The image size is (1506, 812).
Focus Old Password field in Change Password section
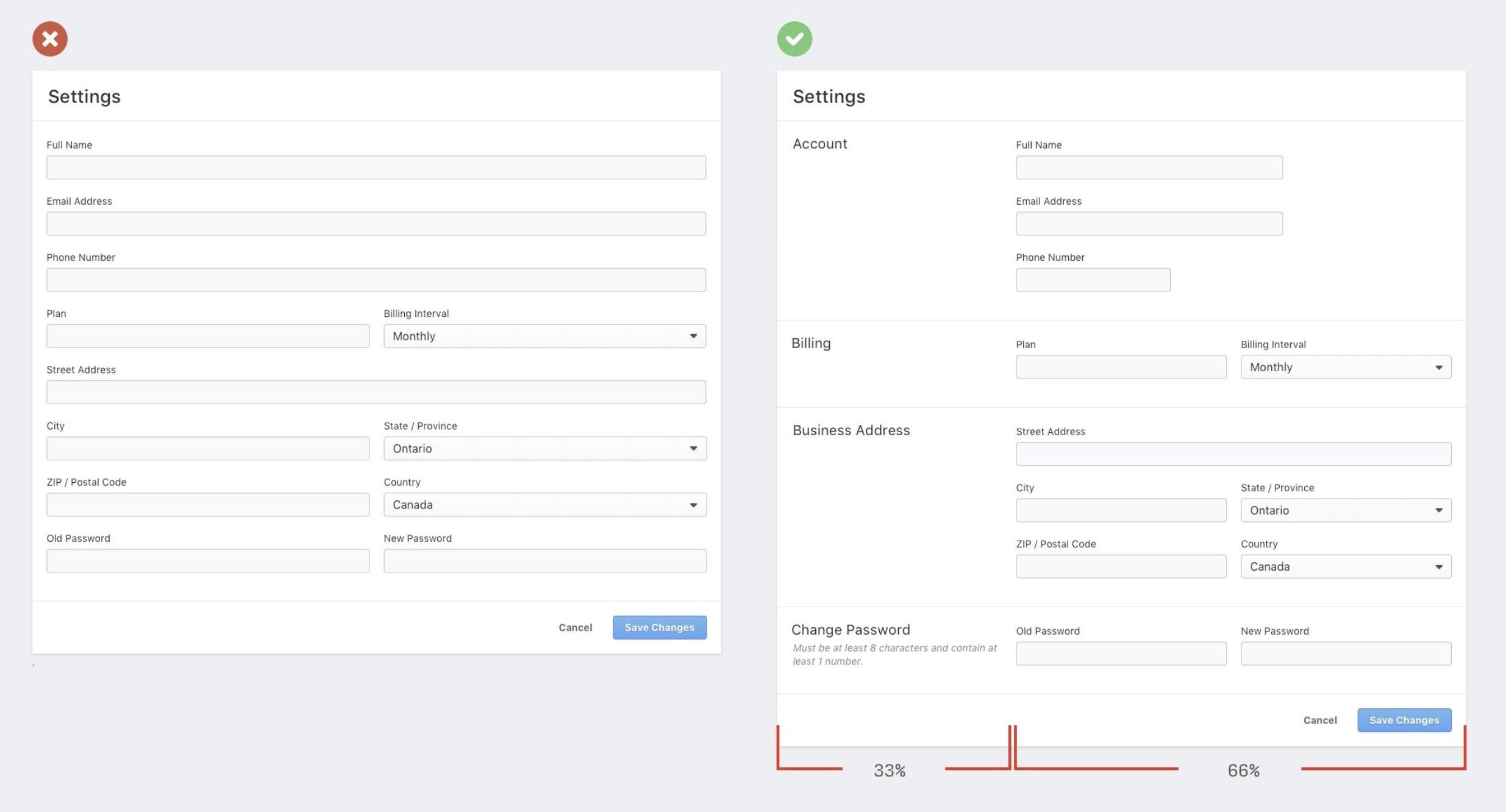[1121, 654]
